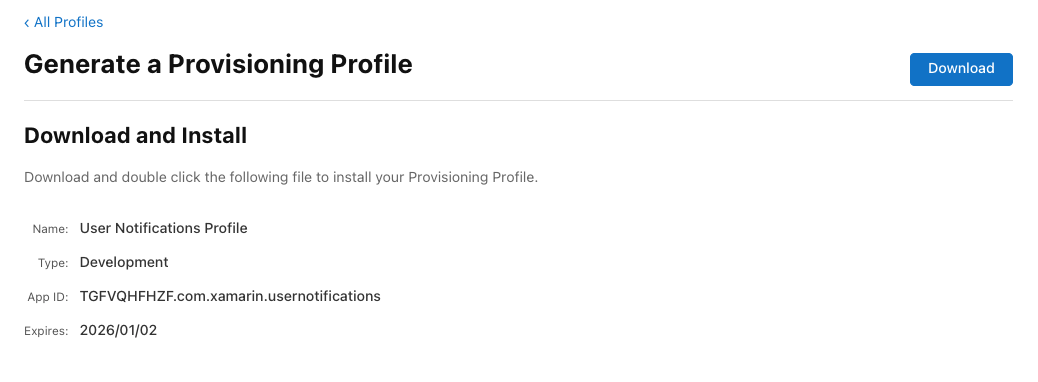
Task: Go back via the All Profiles link
Action: [64, 23]
